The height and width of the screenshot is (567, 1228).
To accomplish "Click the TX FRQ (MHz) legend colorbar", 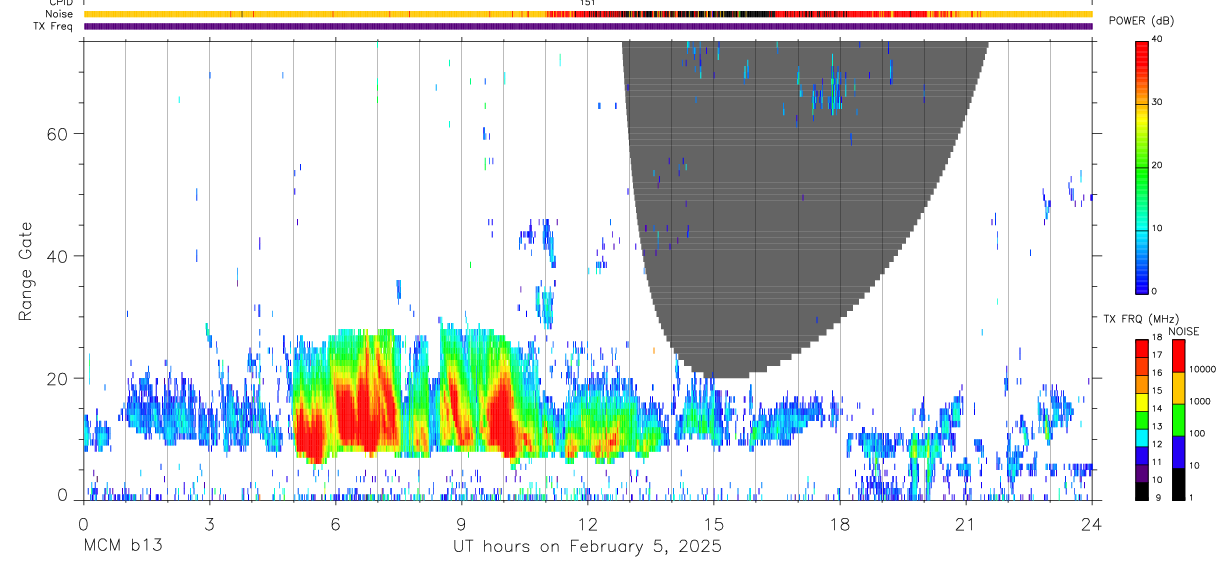I will 1142,420.
